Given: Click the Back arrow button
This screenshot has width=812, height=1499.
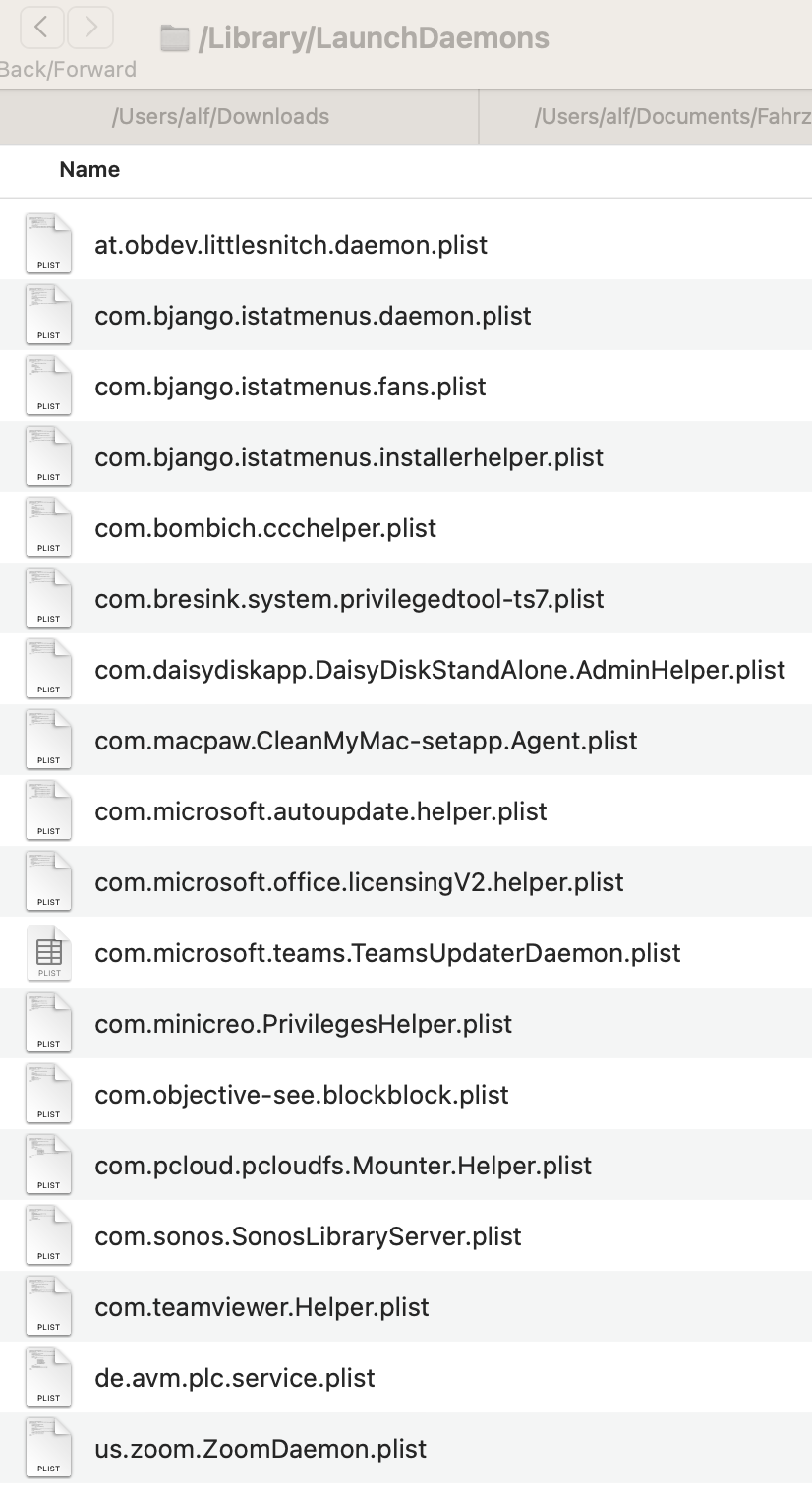Looking at the screenshot, I should [41, 28].
